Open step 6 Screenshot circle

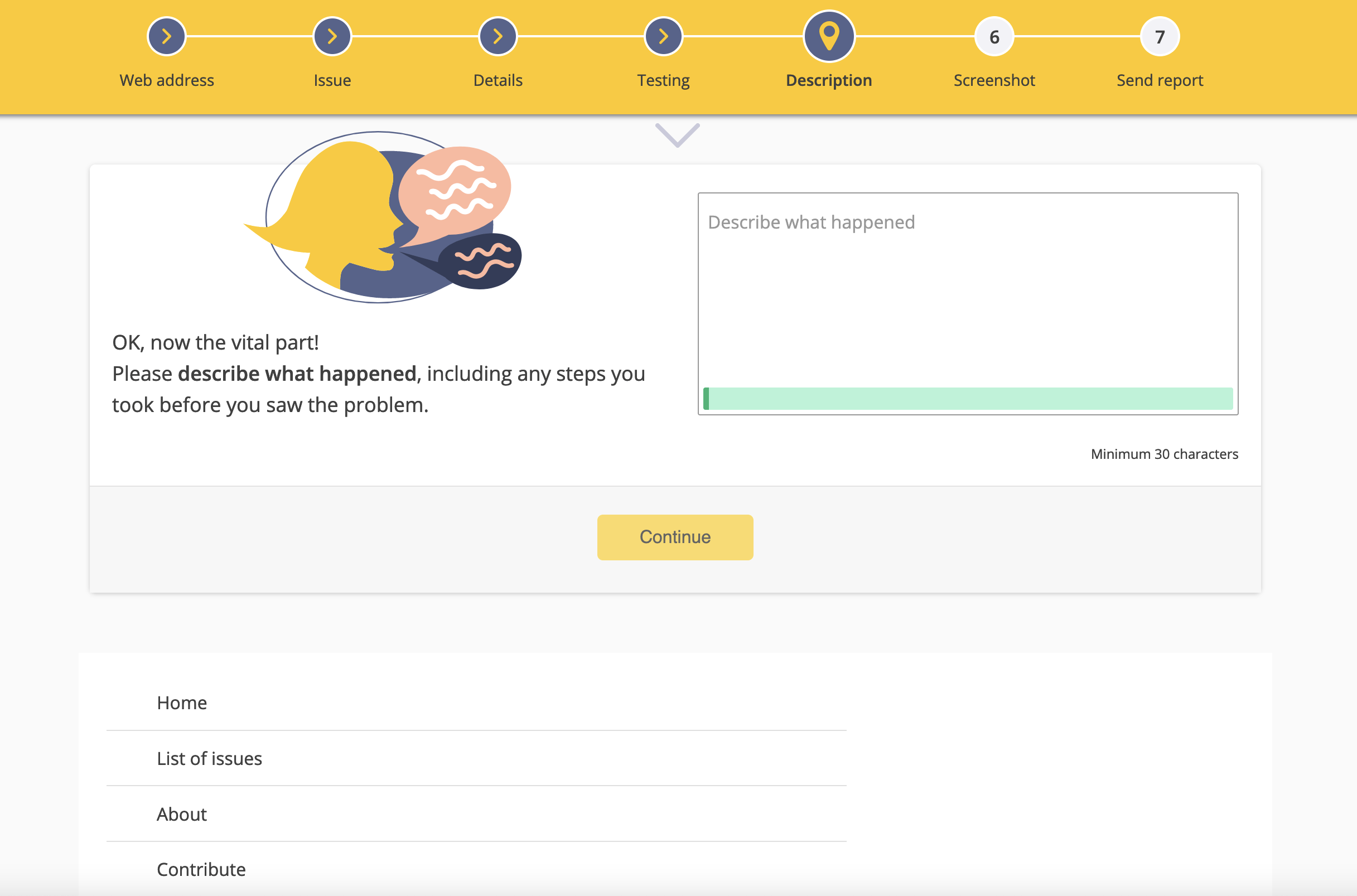(x=994, y=37)
